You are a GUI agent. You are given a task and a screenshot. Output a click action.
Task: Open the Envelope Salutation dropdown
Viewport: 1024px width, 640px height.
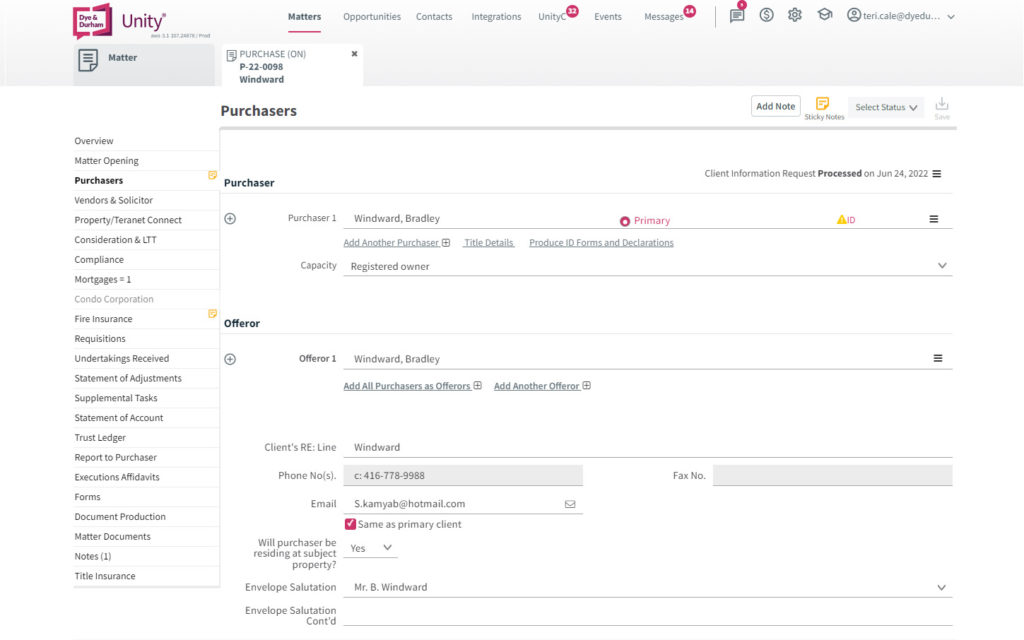941,587
